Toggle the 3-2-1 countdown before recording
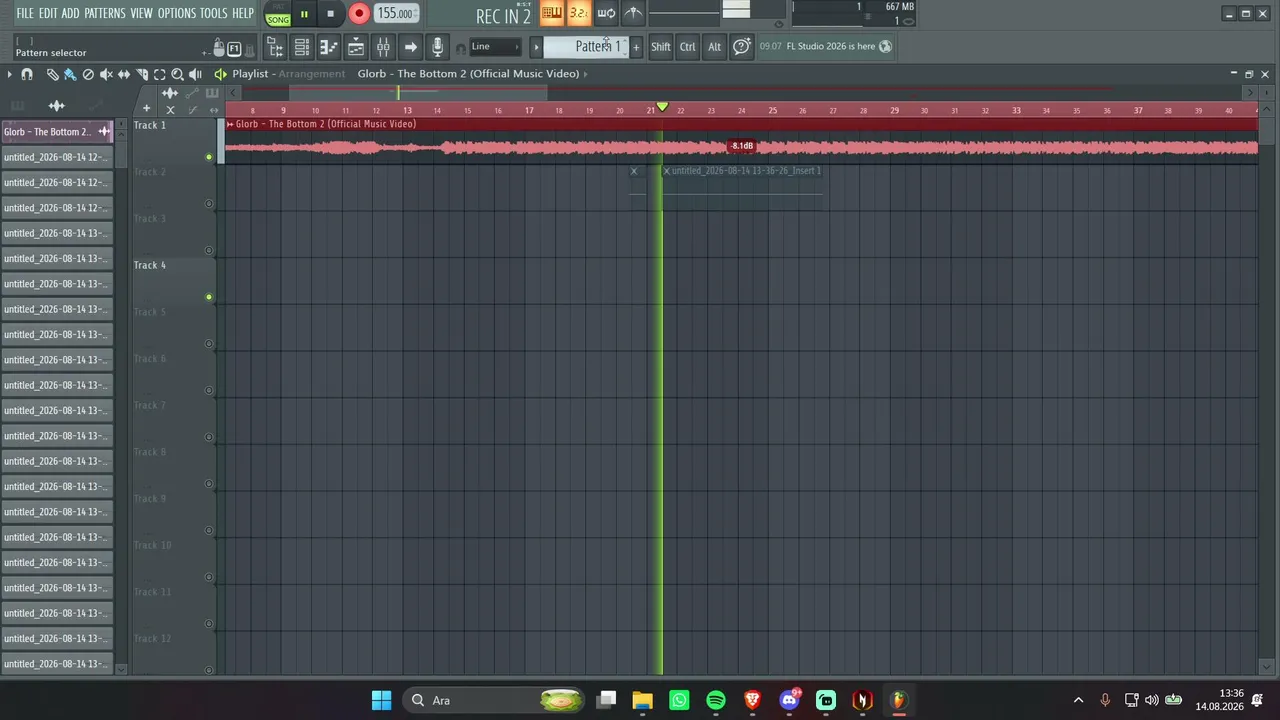The width and height of the screenshot is (1280, 720). tap(578, 13)
